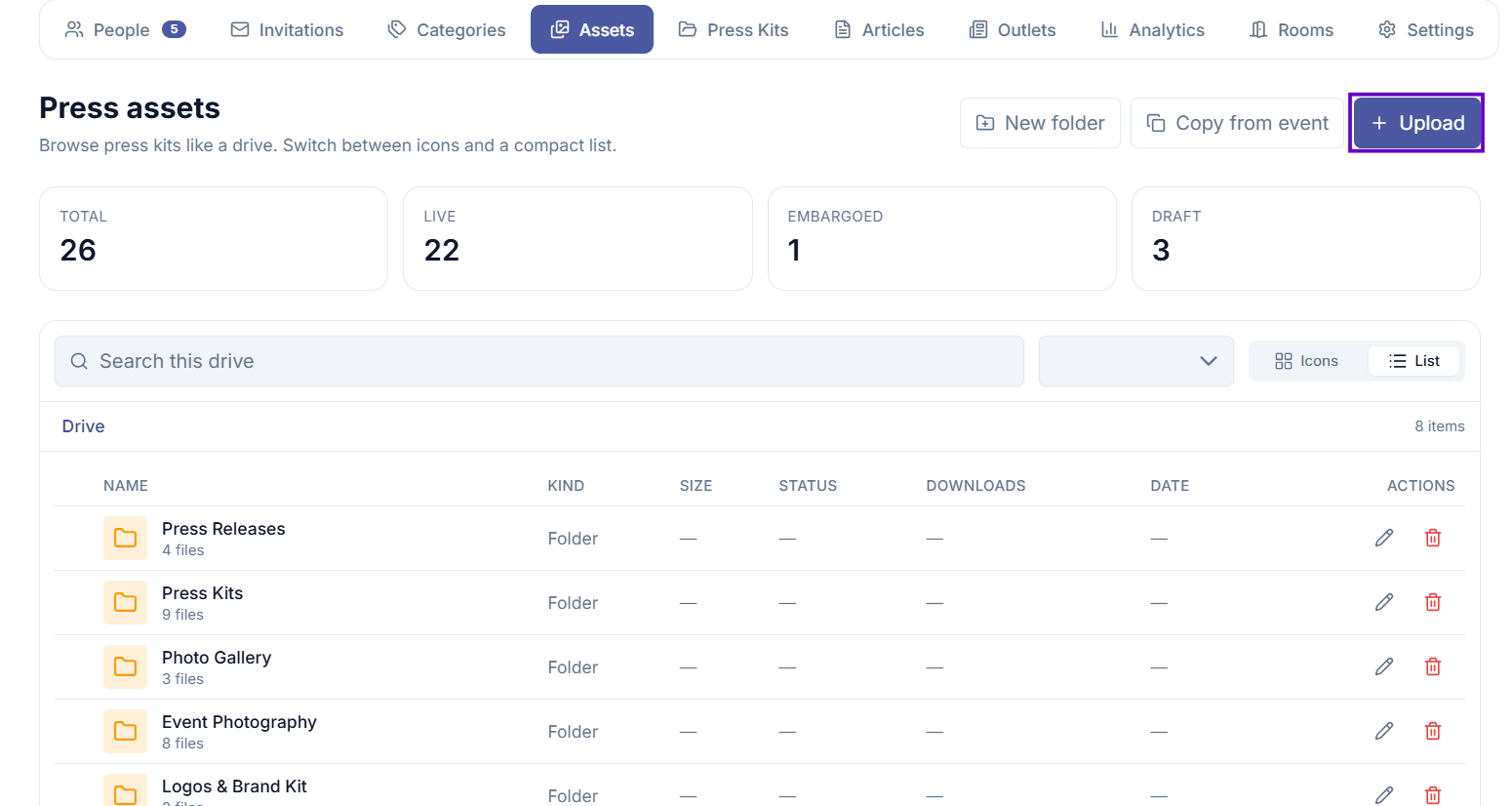The height and width of the screenshot is (806, 1512).
Task: Open the Settings tab
Action: coord(1425,29)
